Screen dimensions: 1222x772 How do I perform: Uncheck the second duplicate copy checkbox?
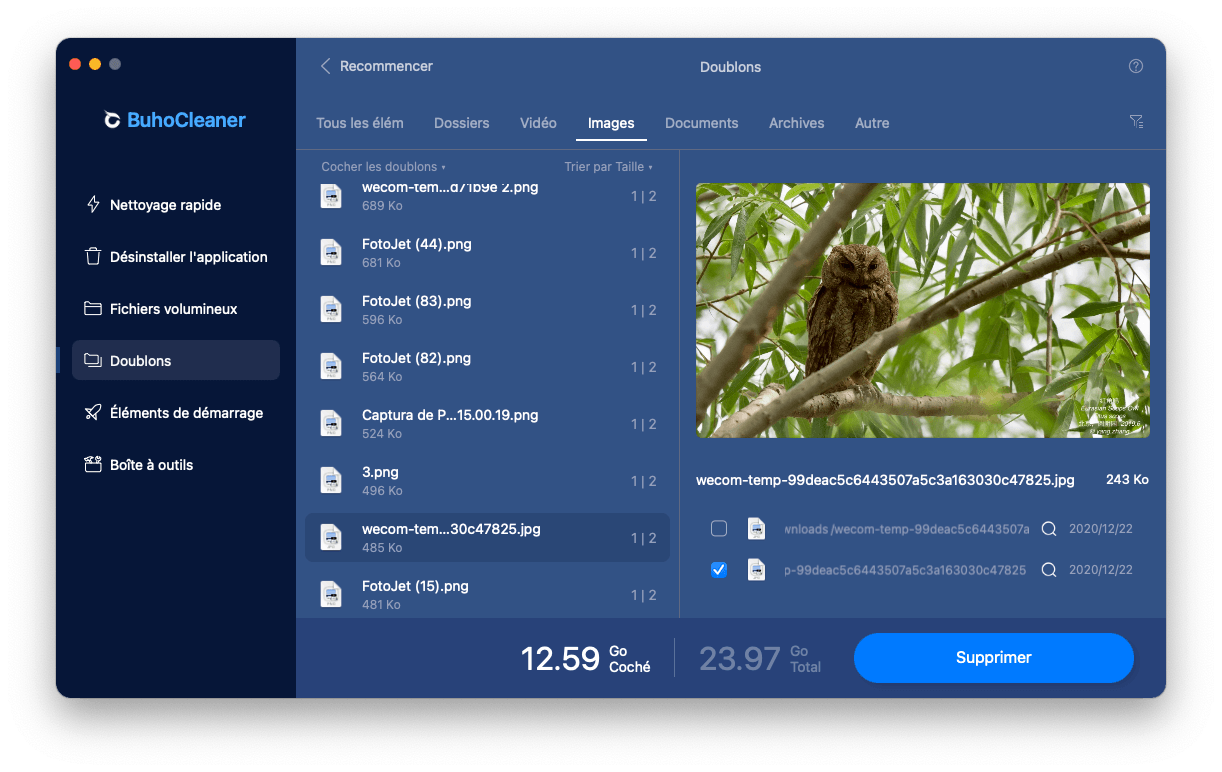click(718, 570)
